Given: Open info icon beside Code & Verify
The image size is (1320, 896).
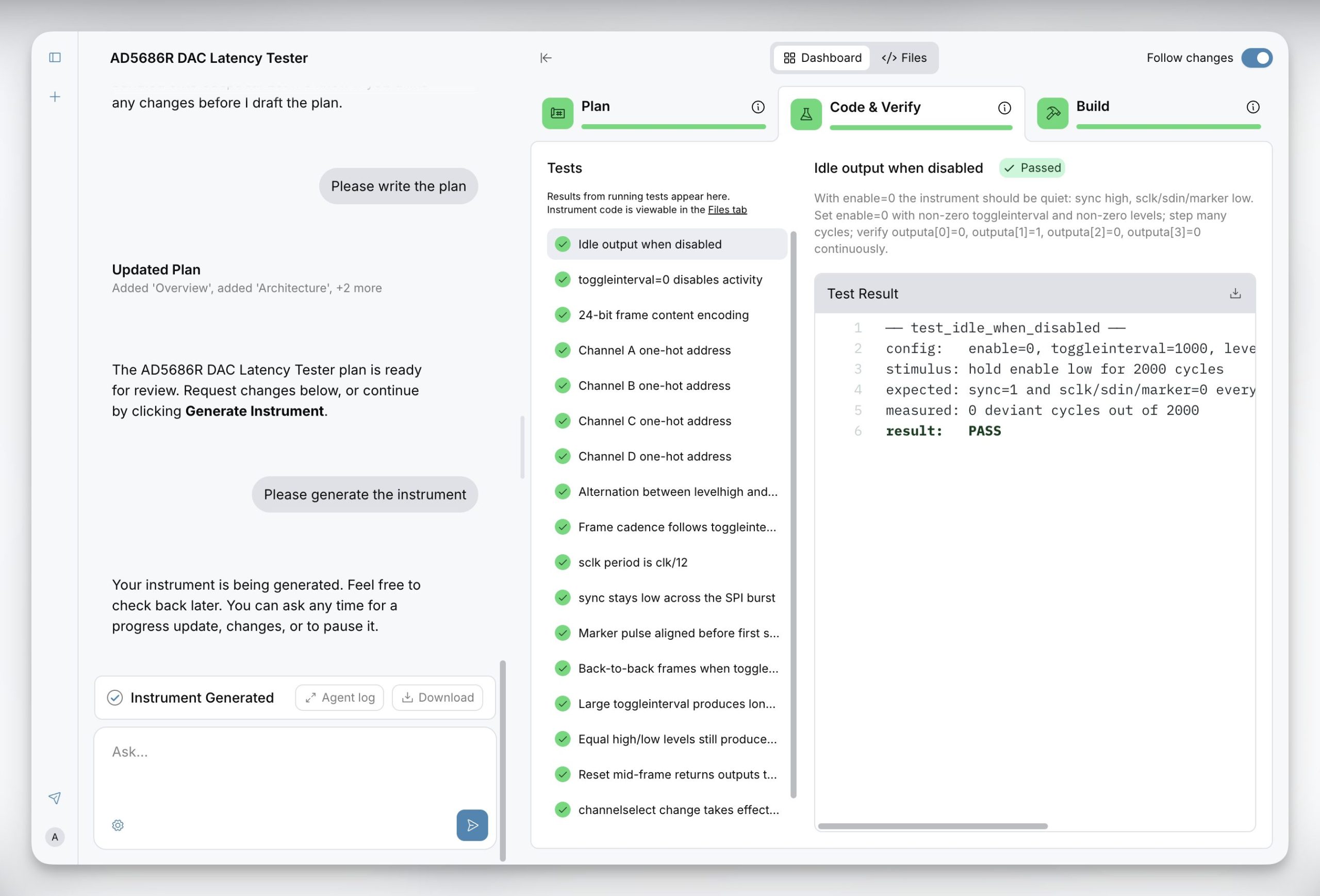Looking at the screenshot, I should click(x=1004, y=108).
